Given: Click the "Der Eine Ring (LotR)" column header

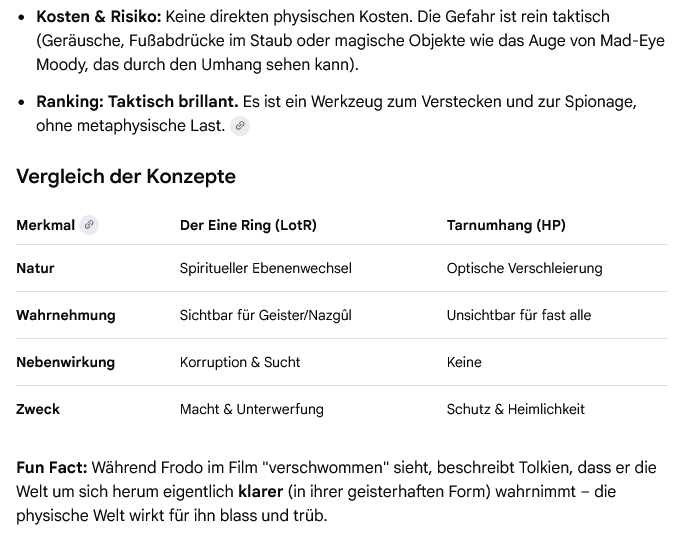Looking at the screenshot, I should coord(248,225).
